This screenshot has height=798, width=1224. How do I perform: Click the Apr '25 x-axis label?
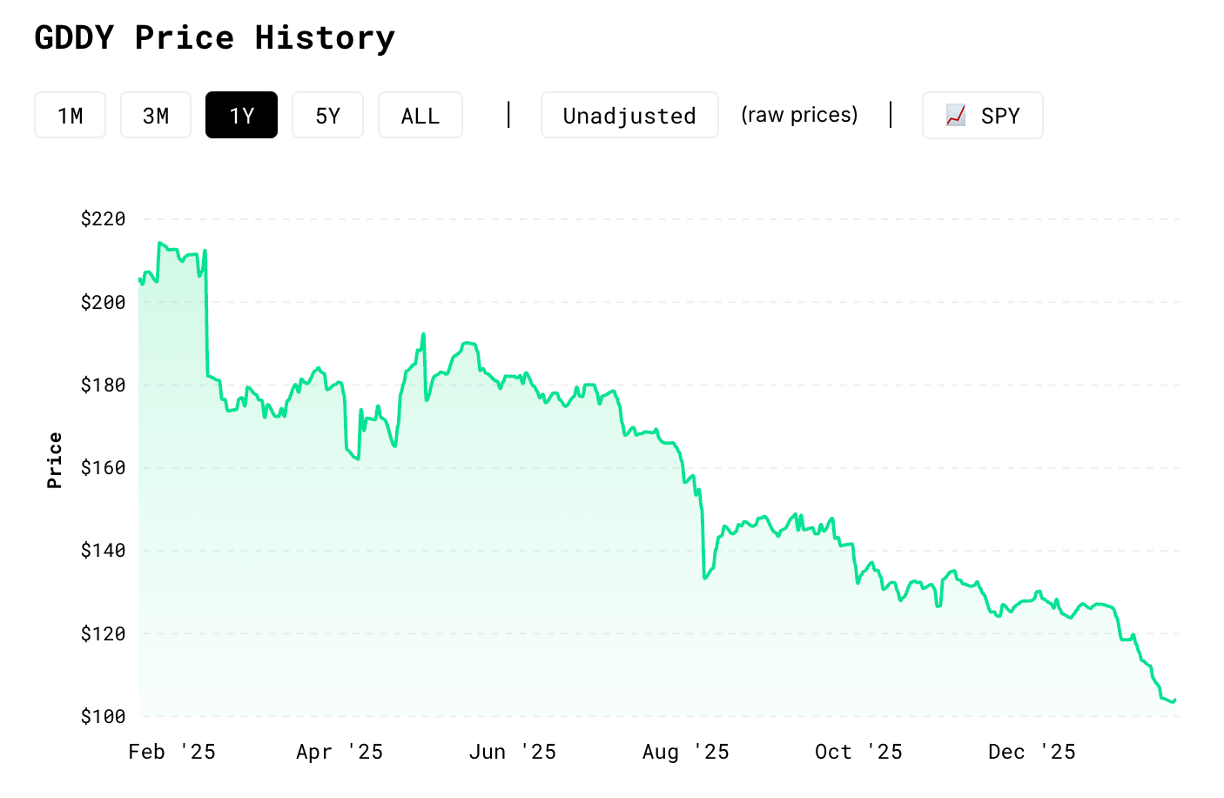click(340, 752)
